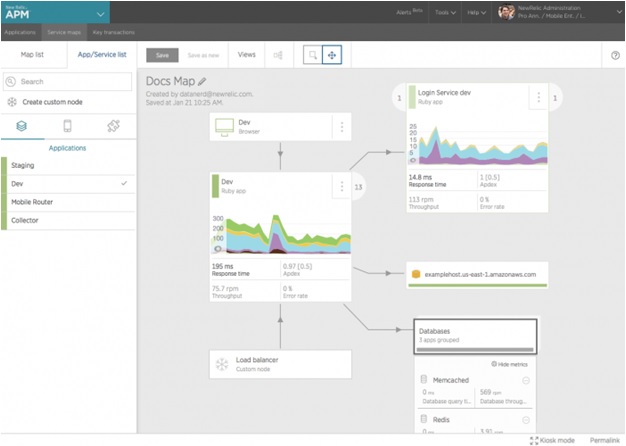Select Mobile Router in applications list
This screenshot has width=626, height=446.
68,202
